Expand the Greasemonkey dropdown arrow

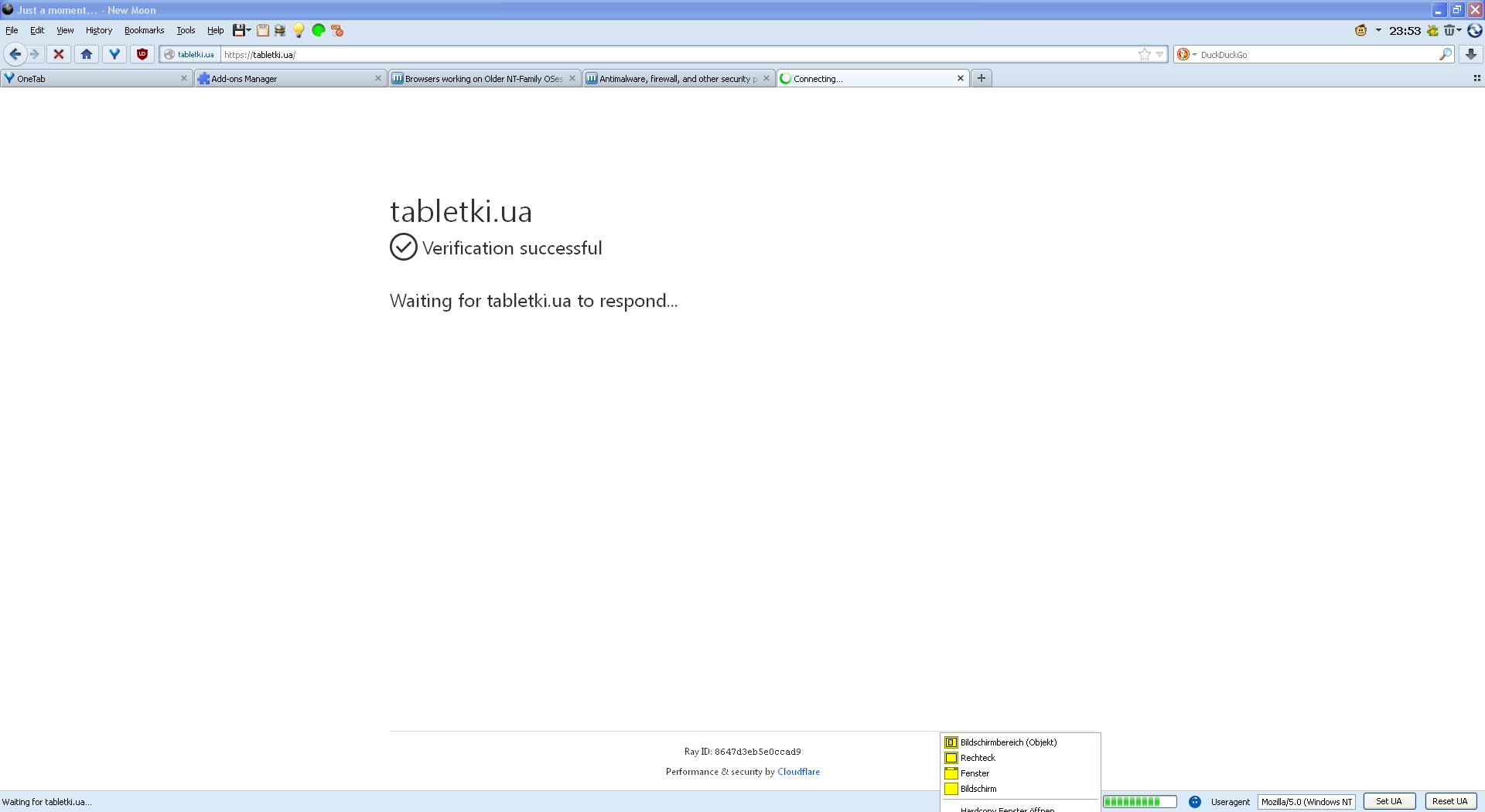click(x=1378, y=30)
